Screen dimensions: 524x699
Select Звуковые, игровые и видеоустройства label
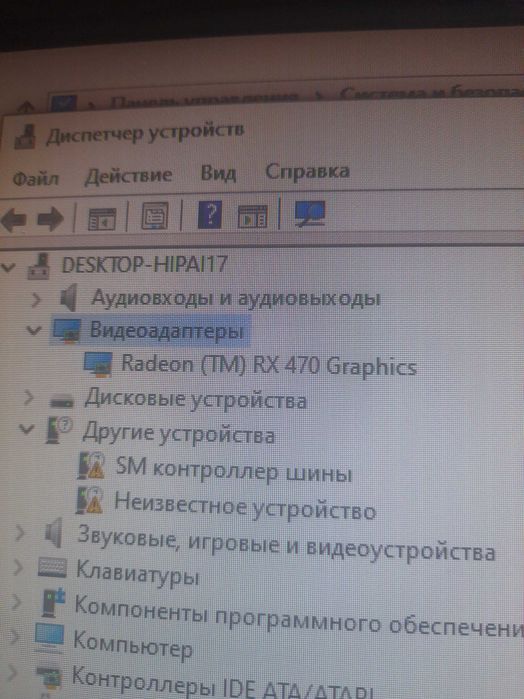[x=286, y=544]
